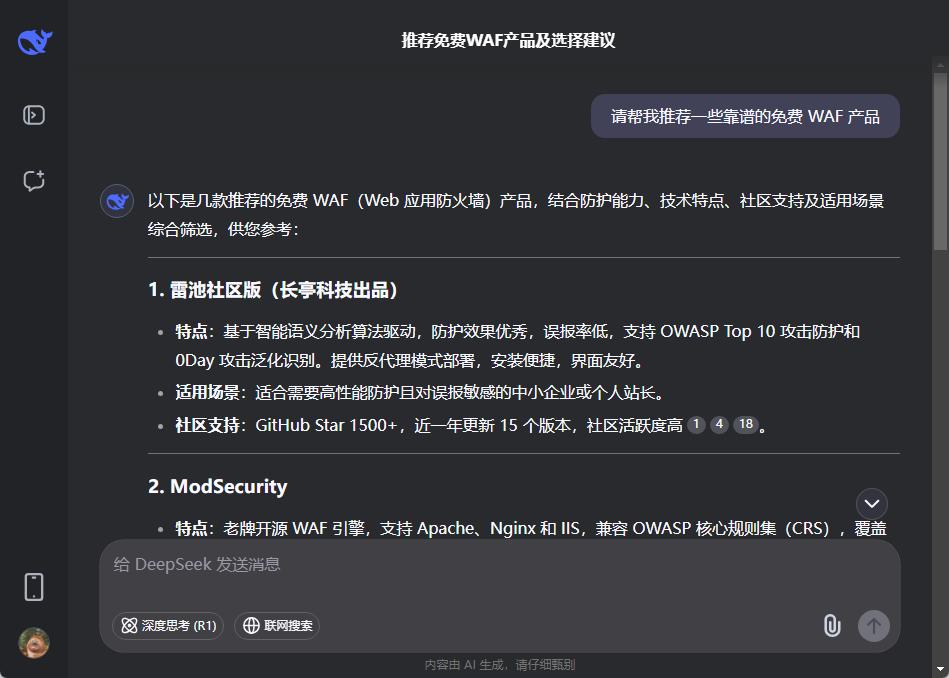Screen dimensions: 949x678
Task: Open citation reference 1
Action: [696, 424]
